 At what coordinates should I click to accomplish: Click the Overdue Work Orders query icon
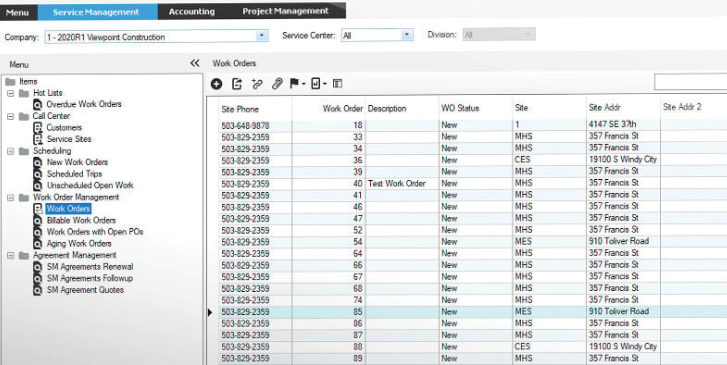[x=38, y=104]
